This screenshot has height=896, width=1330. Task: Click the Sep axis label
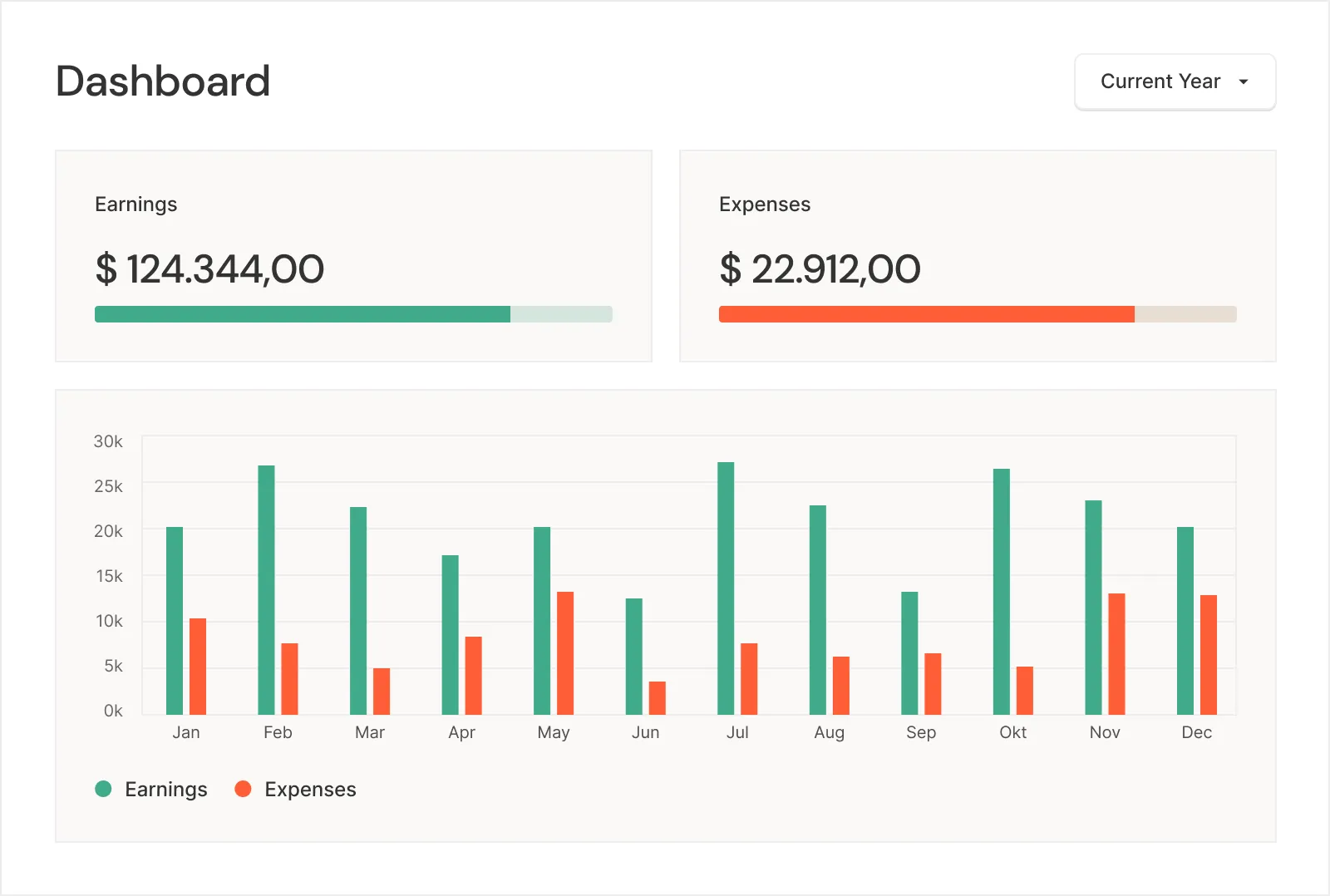pos(921,733)
